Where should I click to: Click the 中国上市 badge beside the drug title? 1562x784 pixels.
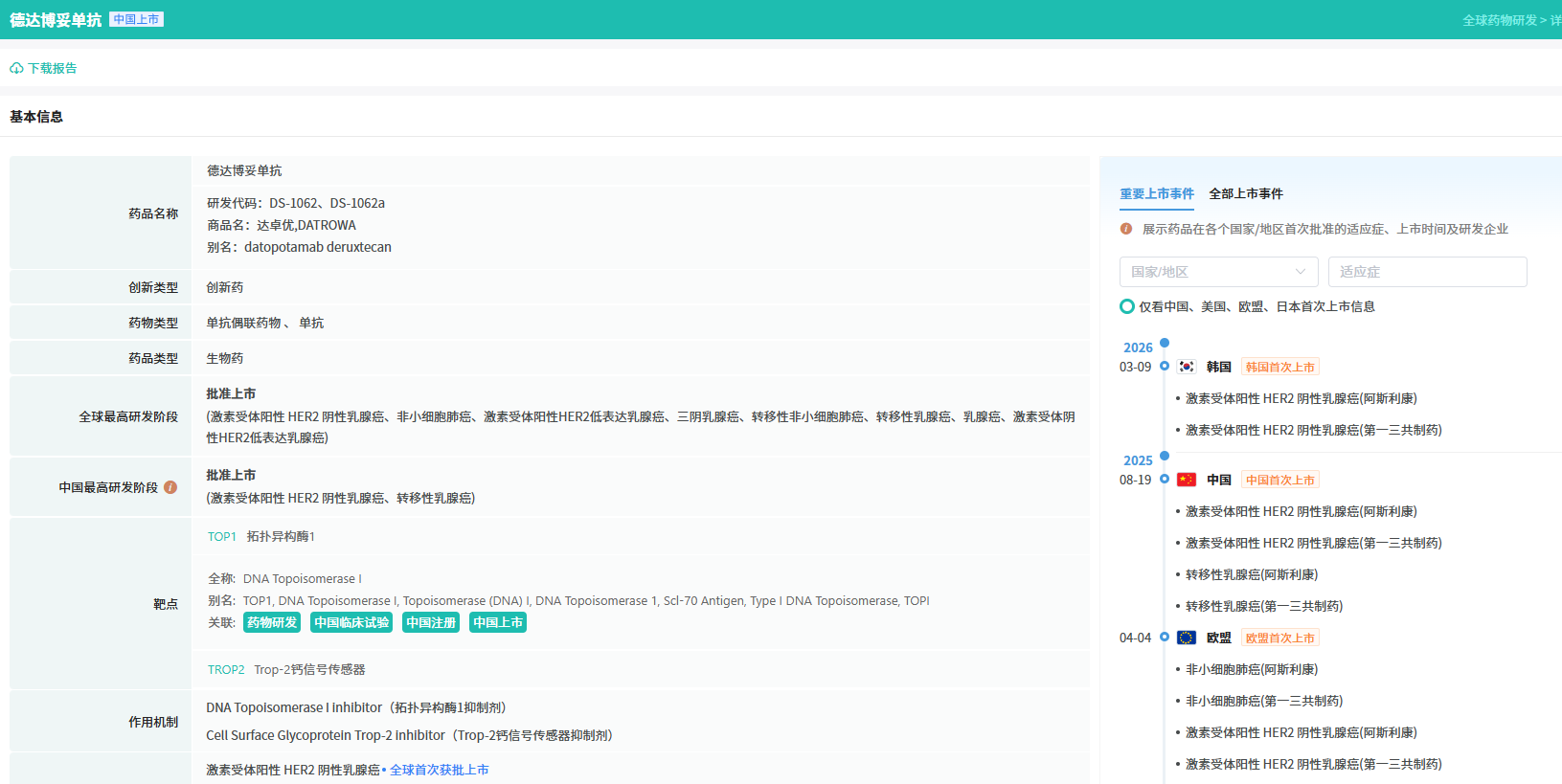pos(136,19)
